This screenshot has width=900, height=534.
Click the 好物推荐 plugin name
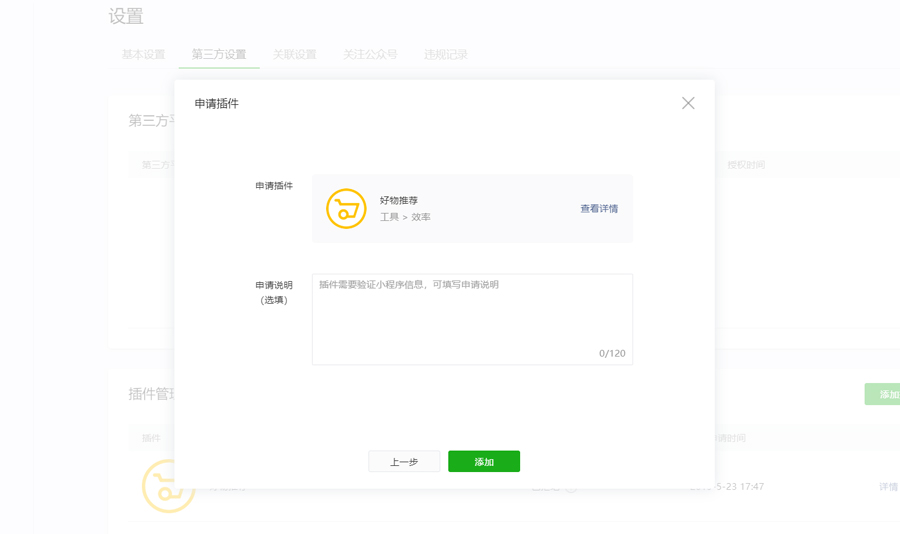[399, 200]
